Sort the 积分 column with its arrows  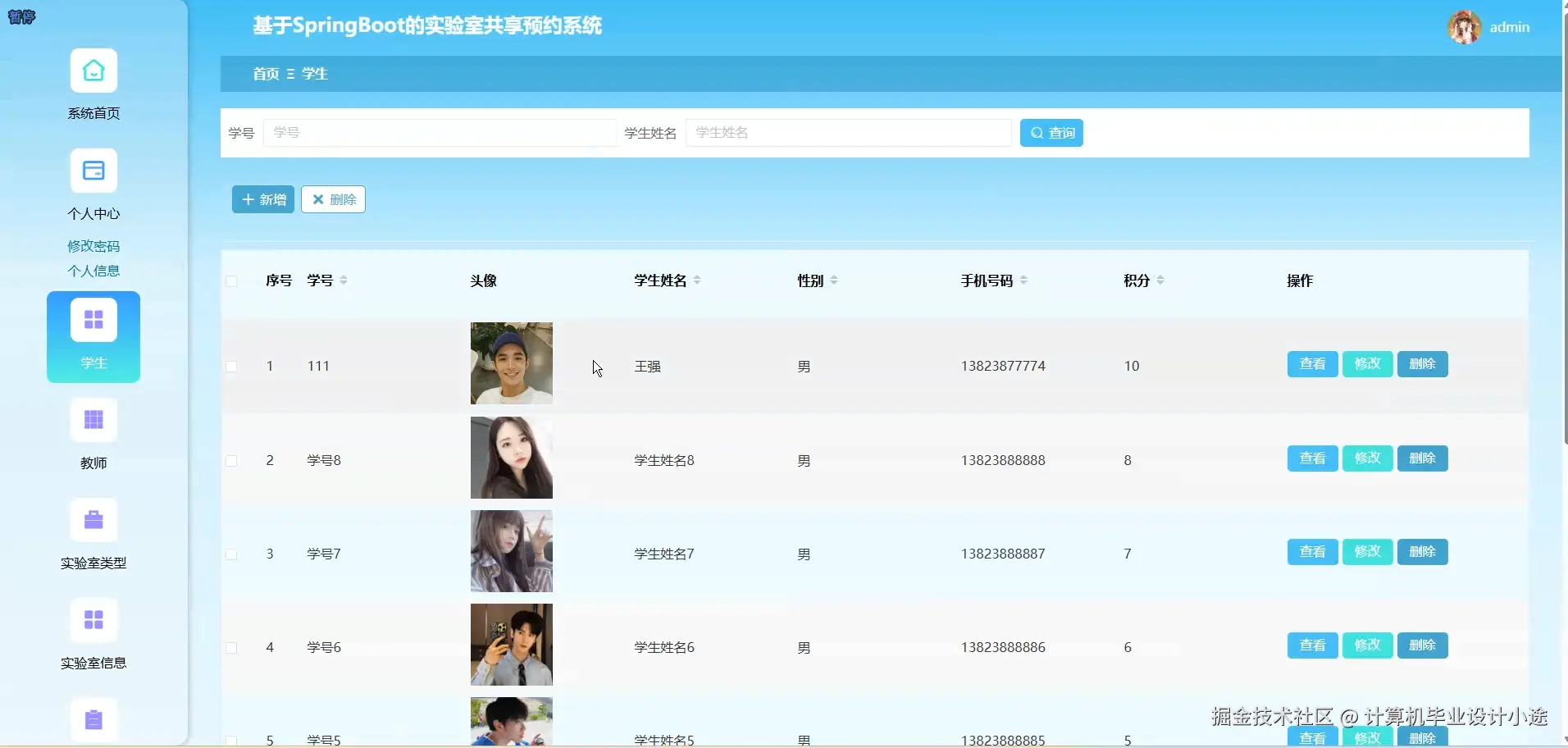(x=1160, y=280)
